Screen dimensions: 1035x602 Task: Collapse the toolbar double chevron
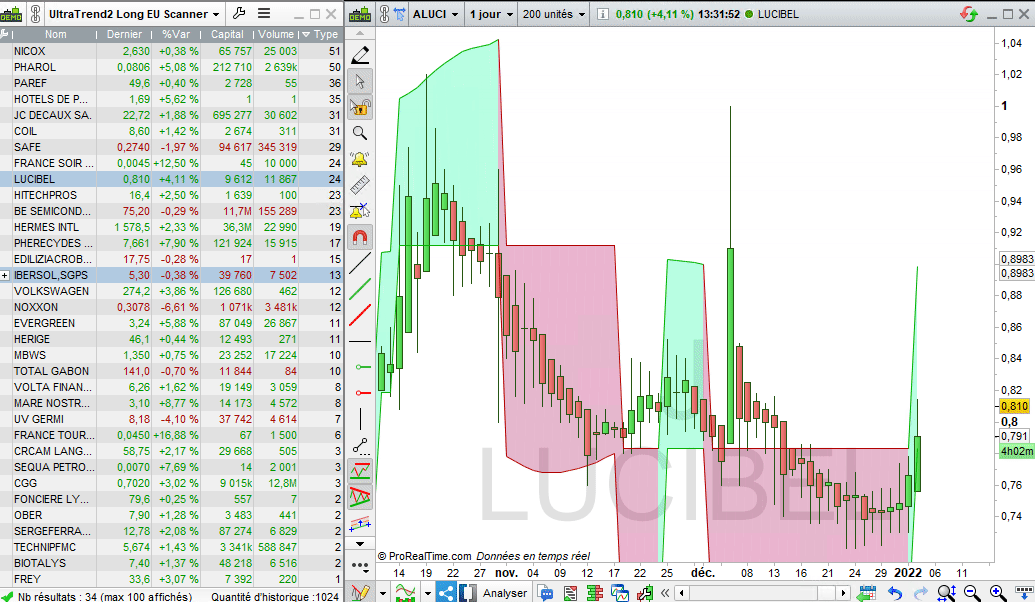tap(665, 593)
